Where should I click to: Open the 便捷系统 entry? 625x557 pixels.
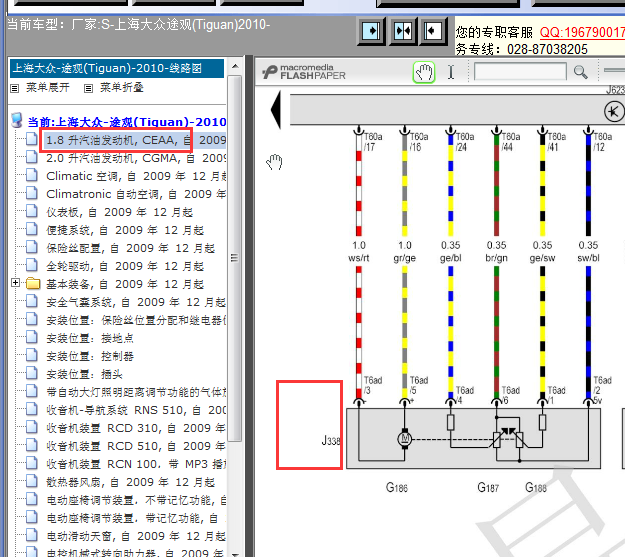125,230
